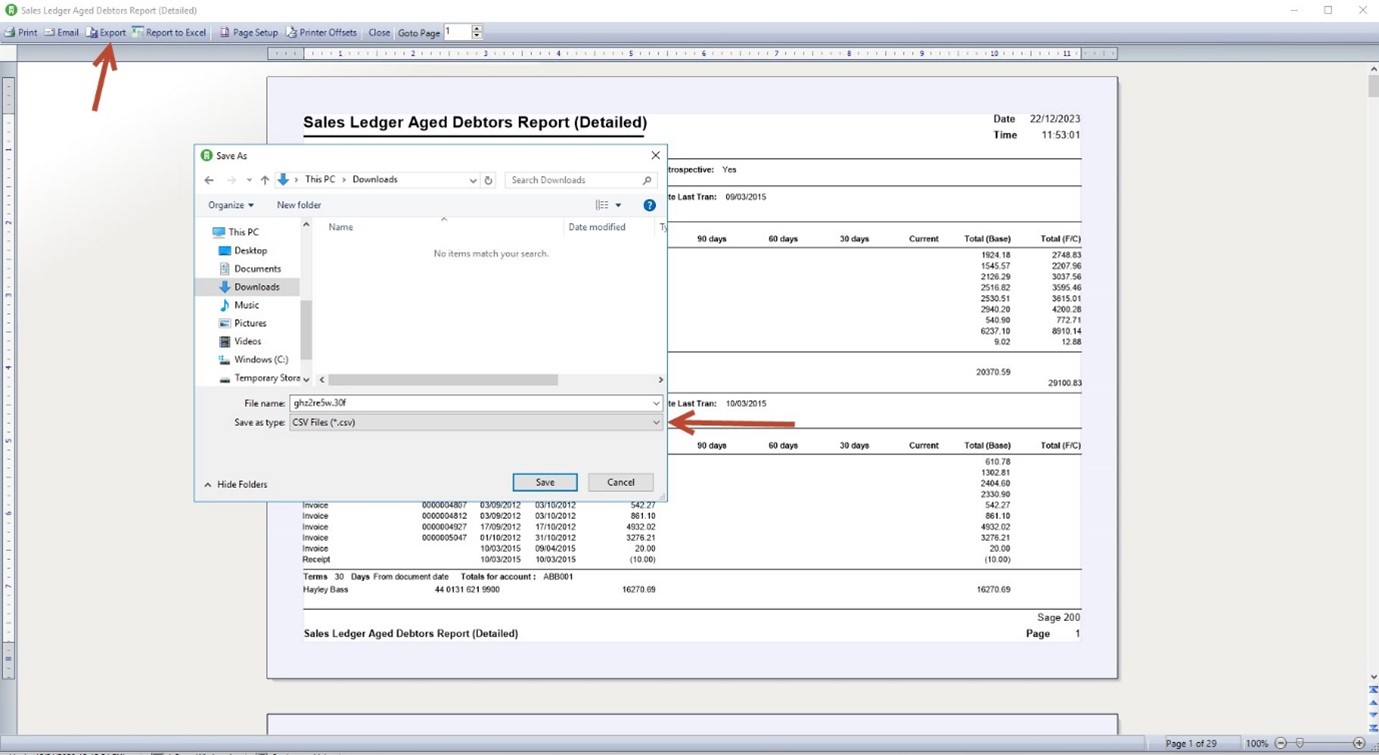Viewport: 1379px width, 755px height.
Task: Click 'This PC' in the address bar
Action: click(320, 180)
